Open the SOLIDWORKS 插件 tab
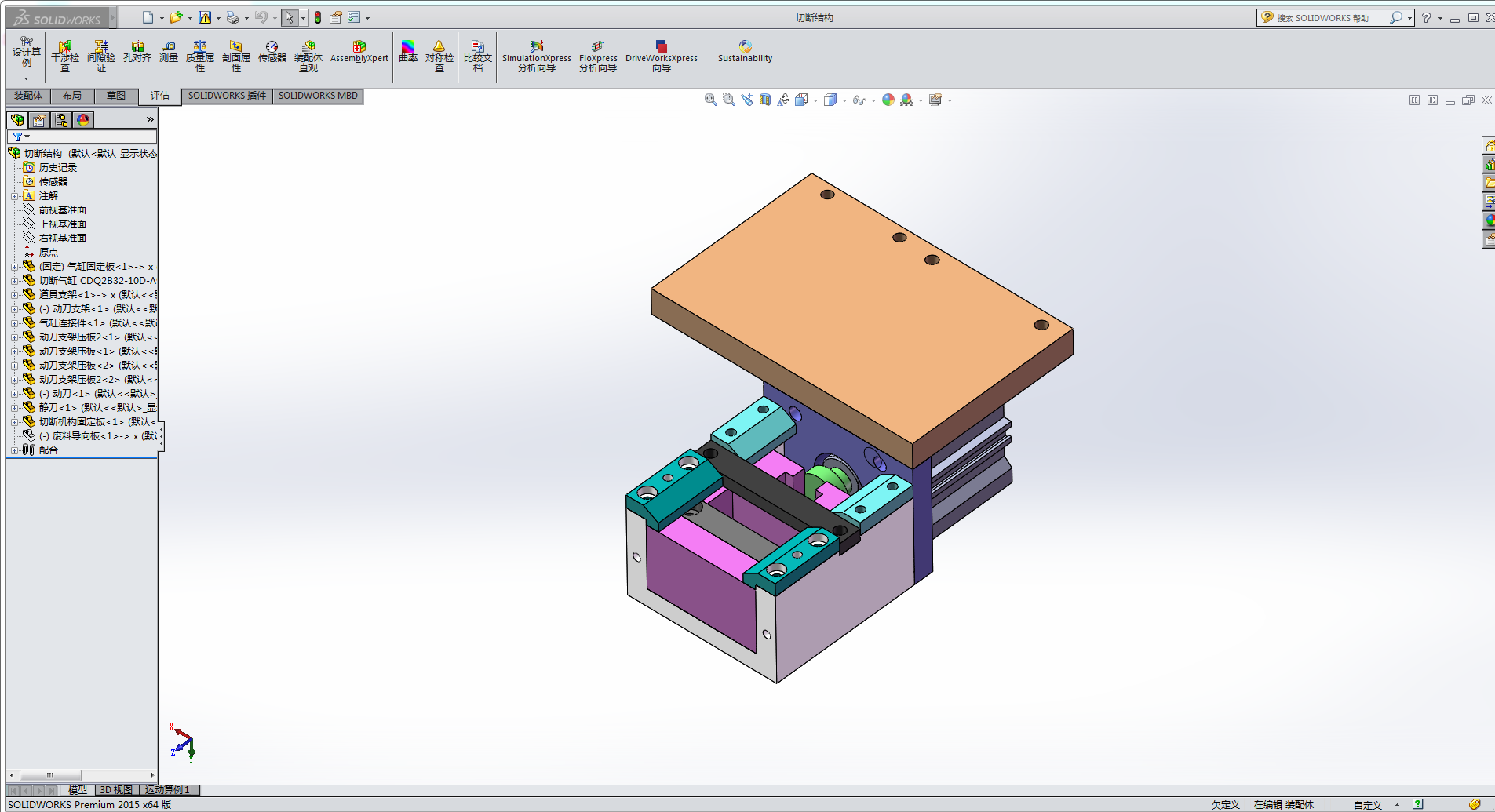The width and height of the screenshot is (1495, 812). pos(227,96)
